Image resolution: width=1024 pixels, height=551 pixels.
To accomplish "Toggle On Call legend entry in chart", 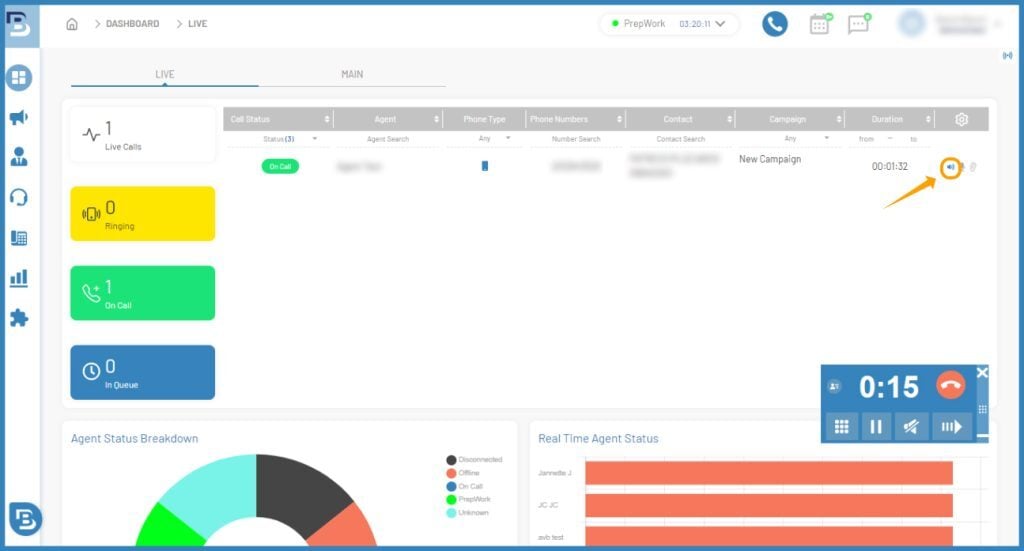I will [465, 486].
